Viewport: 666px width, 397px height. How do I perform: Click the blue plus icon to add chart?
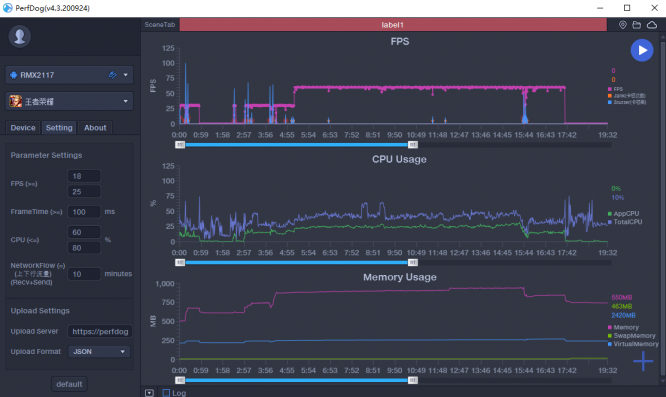pos(643,361)
